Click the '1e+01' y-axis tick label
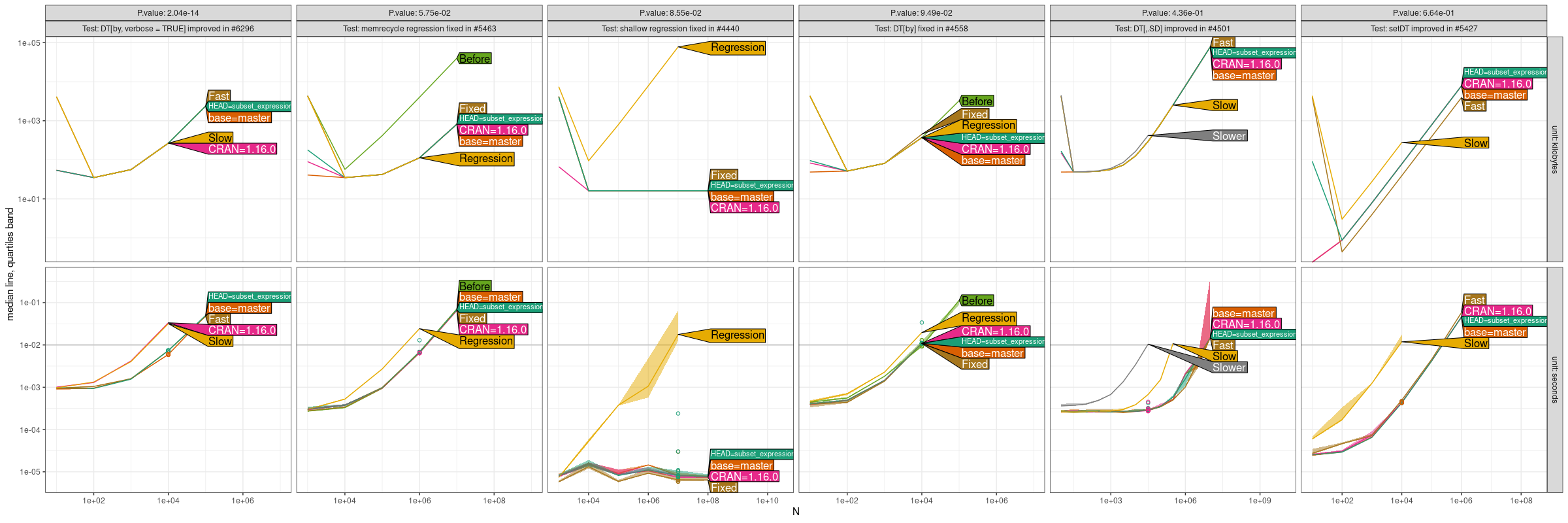This screenshot has height=523, width=1568. [x=29, y=199]
